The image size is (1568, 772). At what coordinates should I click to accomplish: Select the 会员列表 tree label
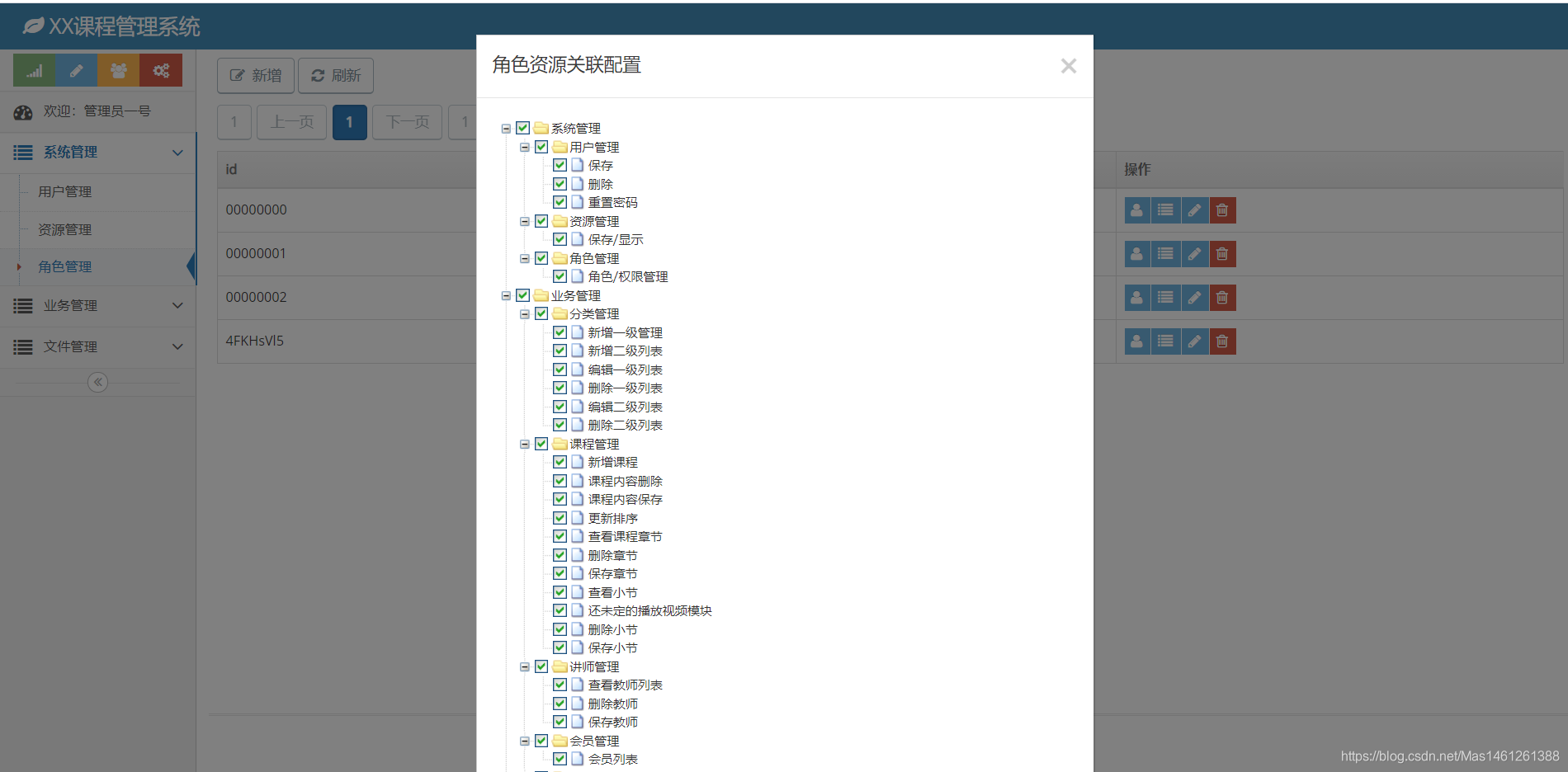point(612,760)
